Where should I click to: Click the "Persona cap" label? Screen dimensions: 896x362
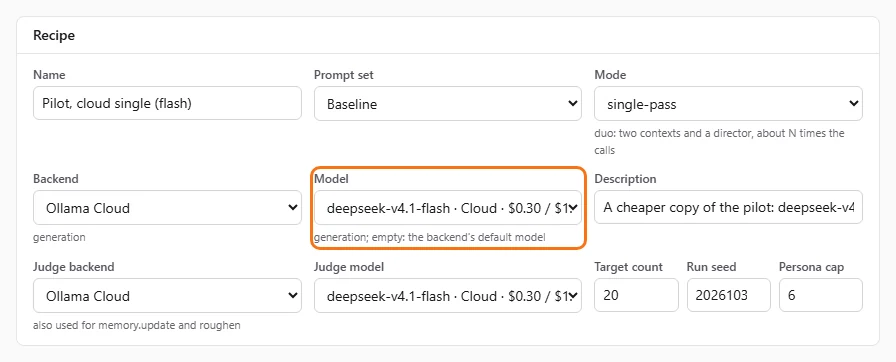(811, 267)
